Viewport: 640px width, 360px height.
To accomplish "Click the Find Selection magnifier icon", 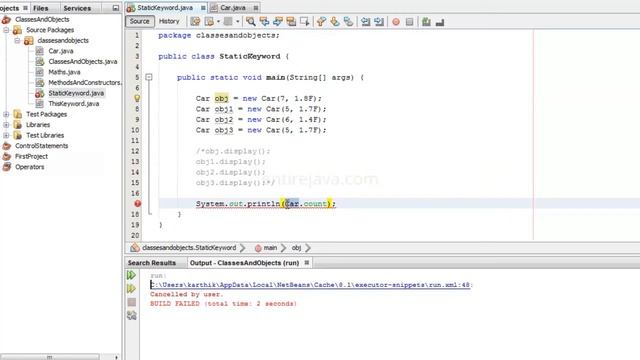I will (251, 22).
